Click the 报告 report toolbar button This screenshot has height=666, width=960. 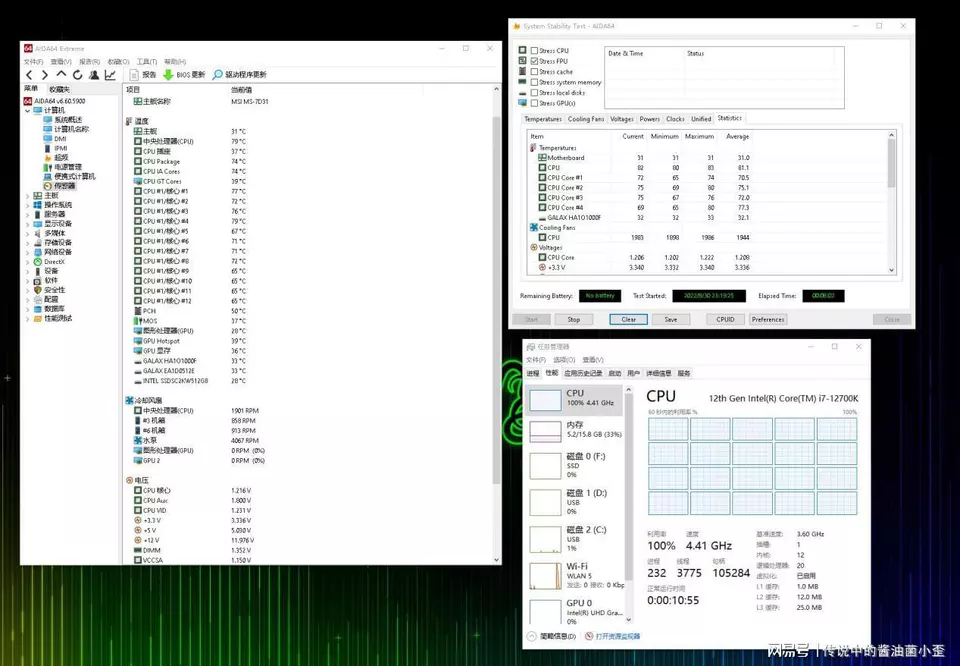pos(143,75)
